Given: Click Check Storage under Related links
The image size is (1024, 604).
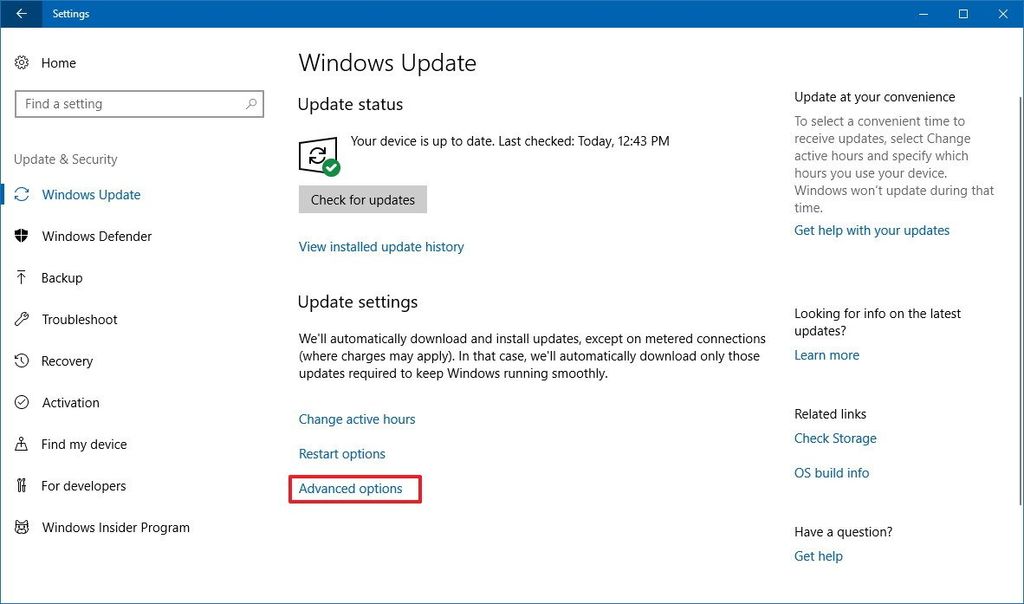Looking at the screenshot, I should click(x=835, y=438).
